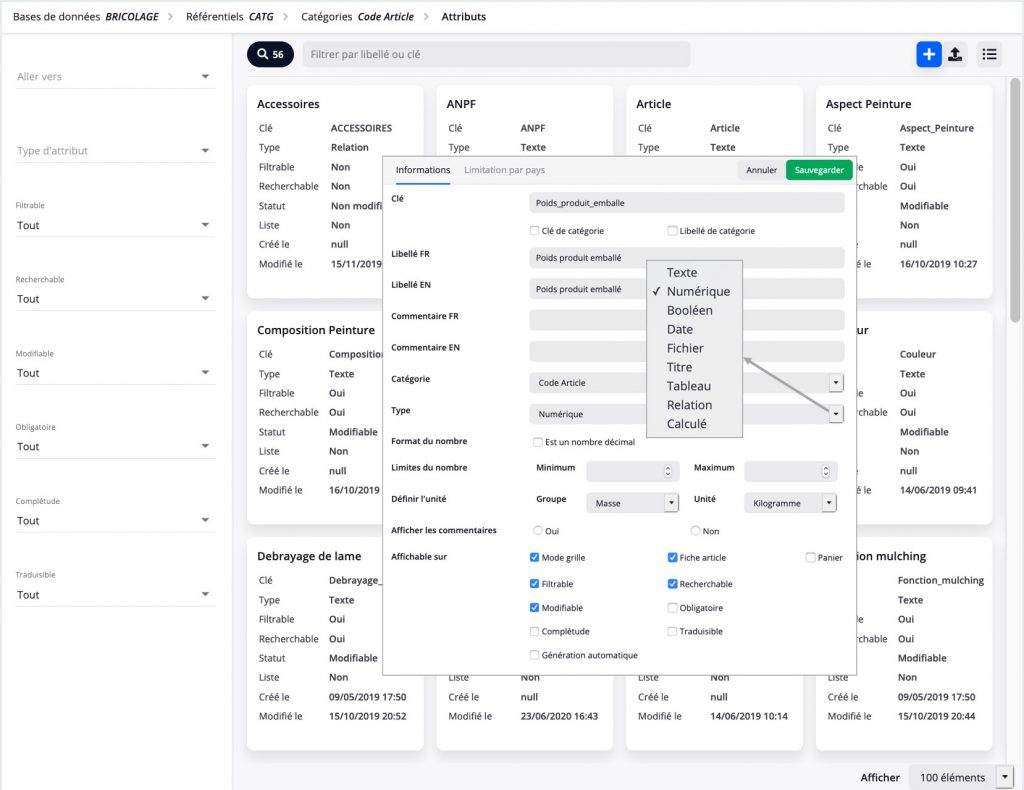Click the vertical scrollbar of attribute list

[x=1014, y=200]
